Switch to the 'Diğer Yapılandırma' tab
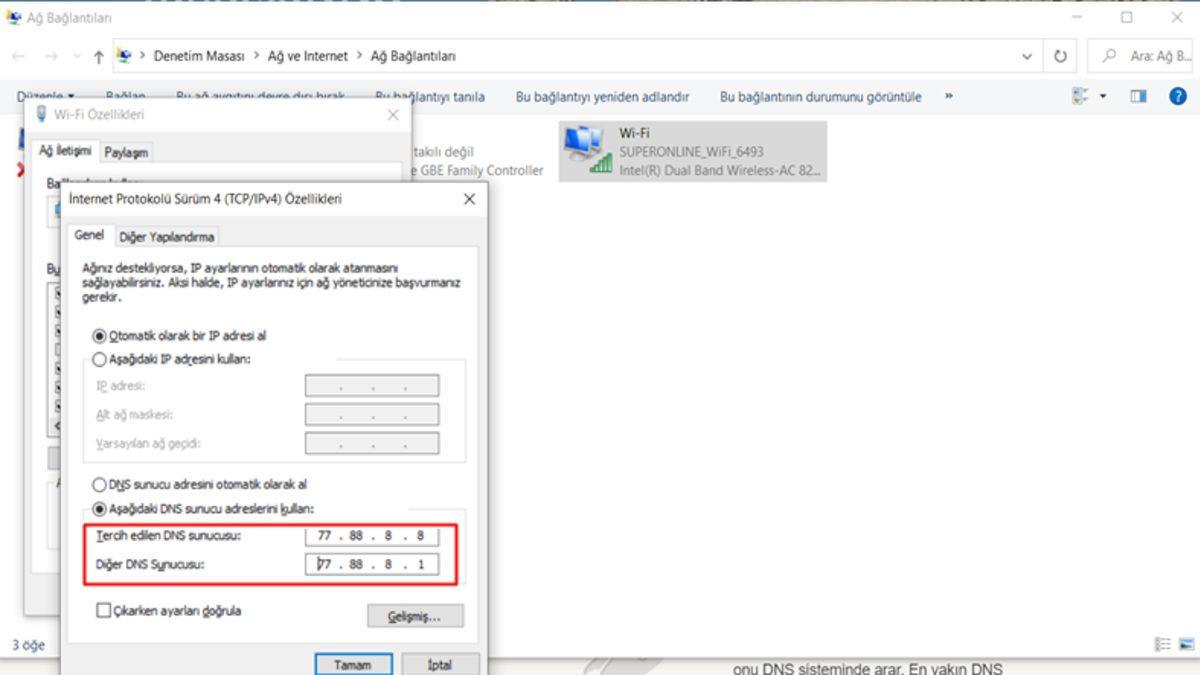Screen dimensions: 1200x675 pyautogui.click(x=167, y=237)
